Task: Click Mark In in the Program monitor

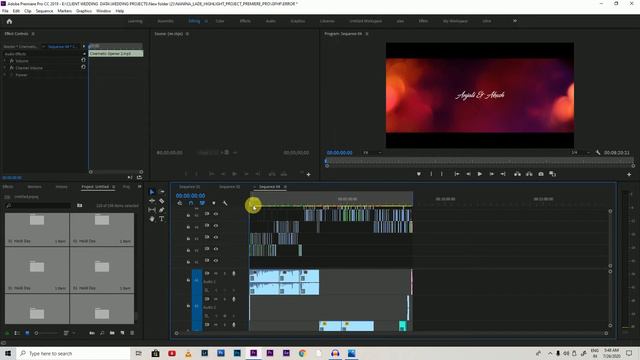Action: click(431, 174)
